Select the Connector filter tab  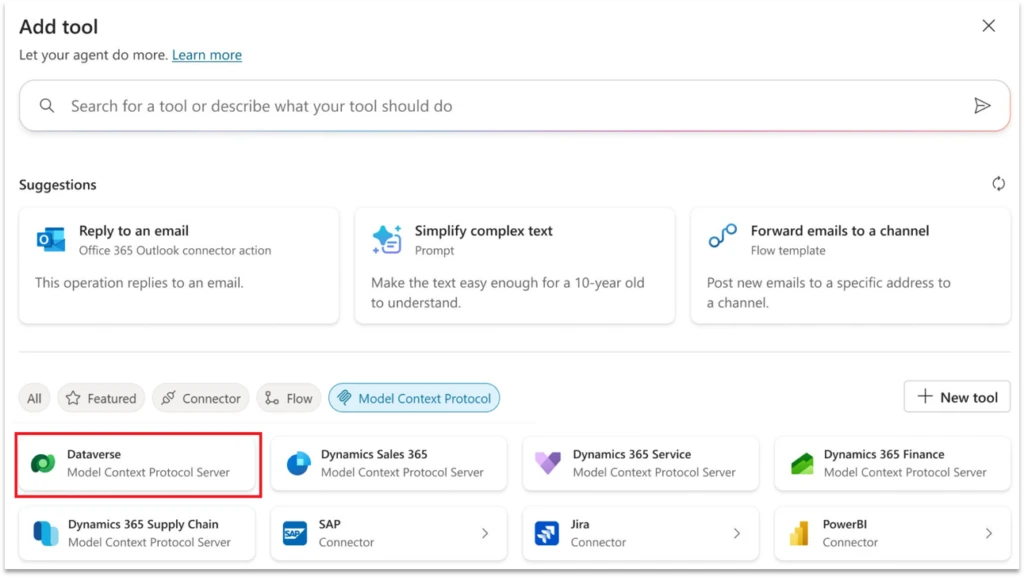coord(200,398)
